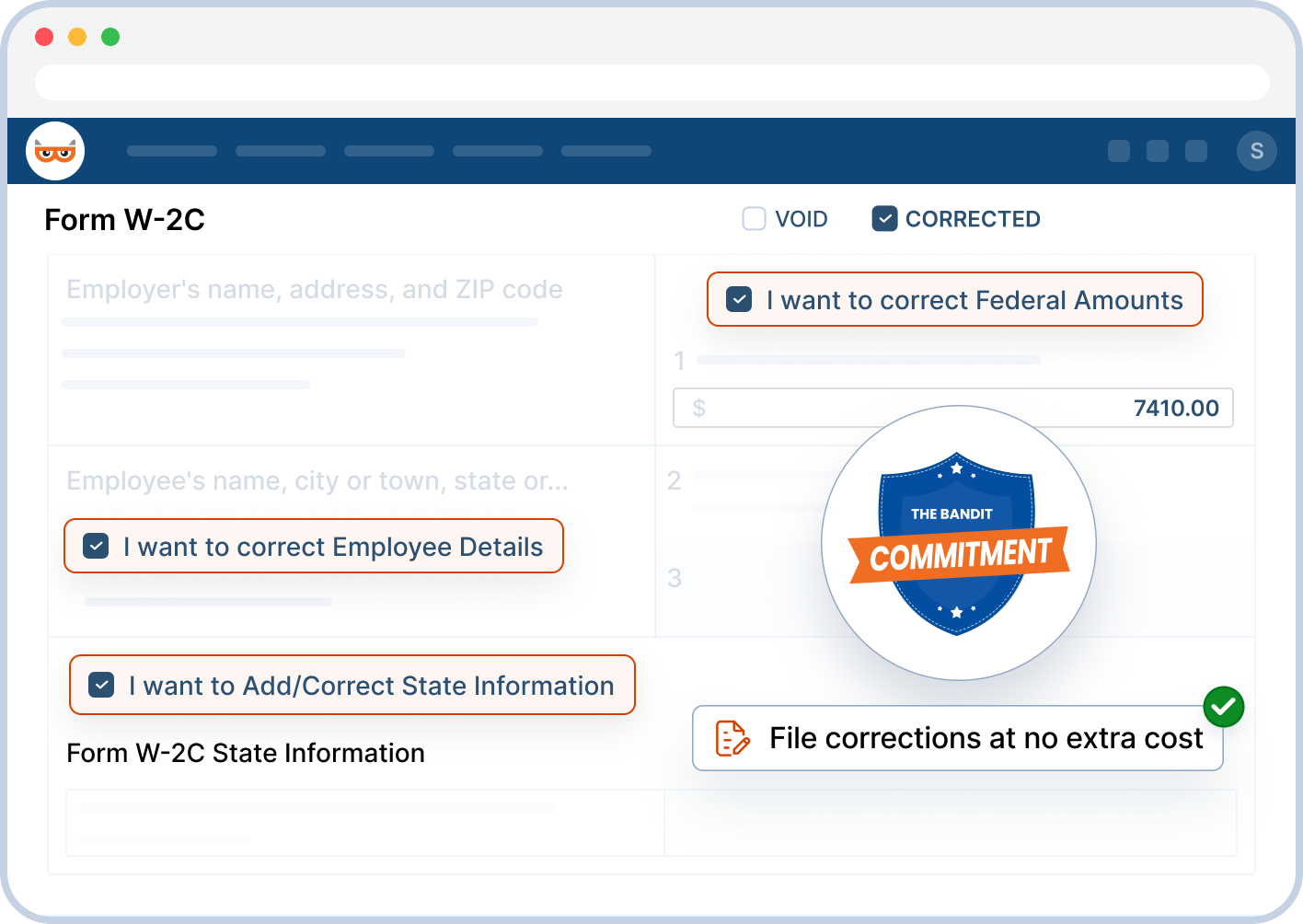Toggle I want to Add/Correct State Information

[101, 686]
